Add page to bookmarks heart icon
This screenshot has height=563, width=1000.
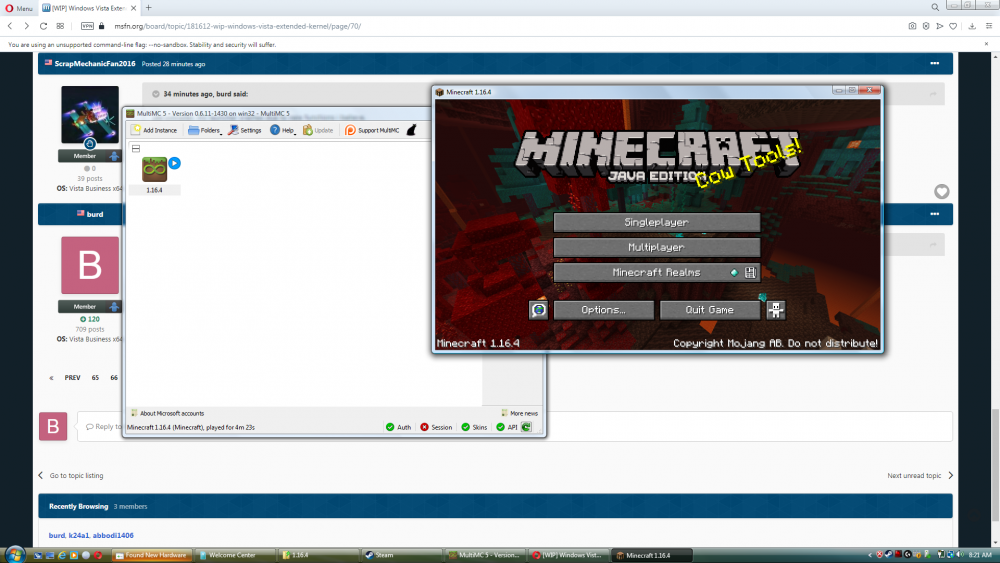[953, 26]
